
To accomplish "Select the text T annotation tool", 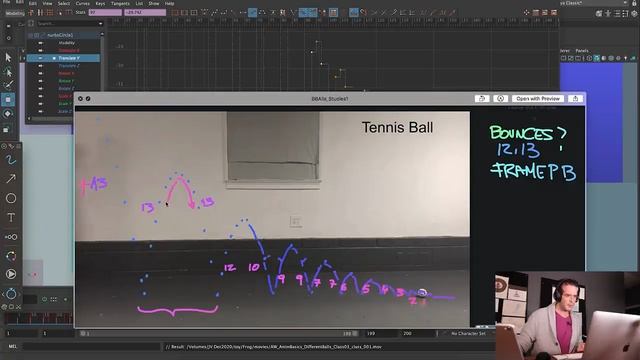I will click(x=11, y=218).
